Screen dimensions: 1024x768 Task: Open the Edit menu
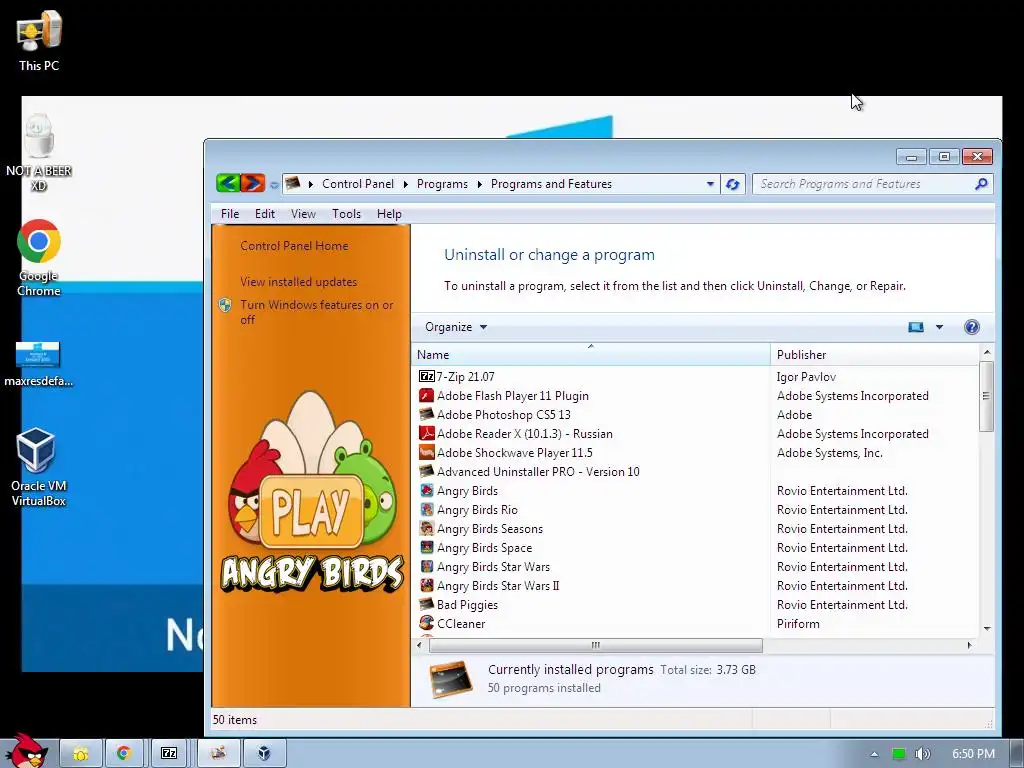pos(264,214)
